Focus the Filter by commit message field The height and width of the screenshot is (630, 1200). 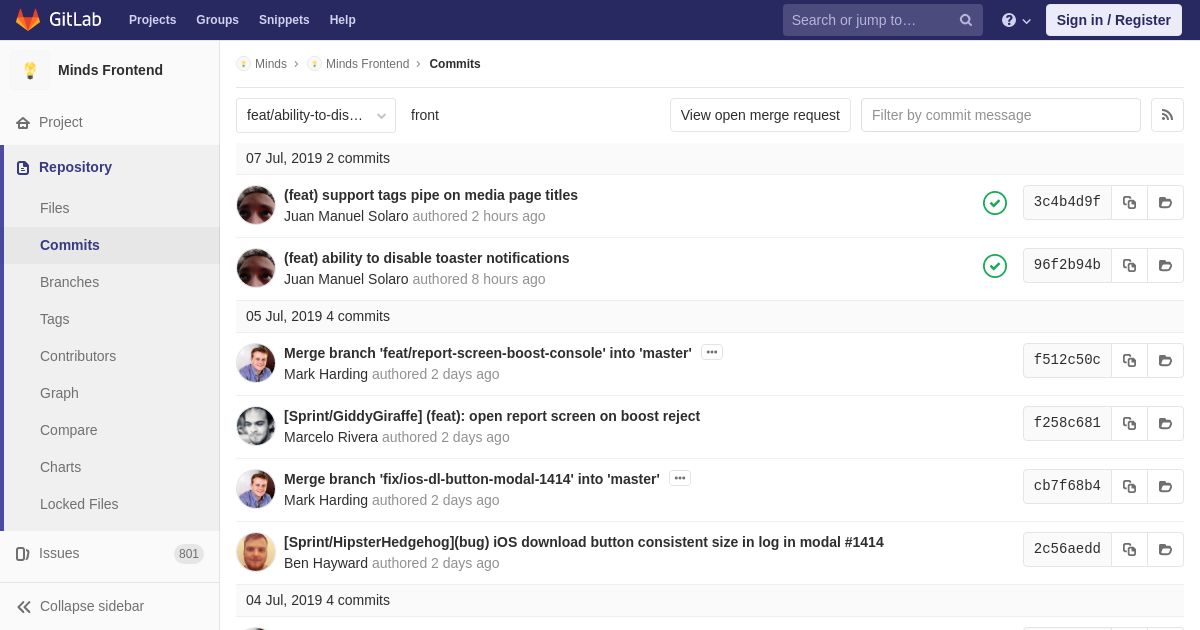coord(1001,115)
